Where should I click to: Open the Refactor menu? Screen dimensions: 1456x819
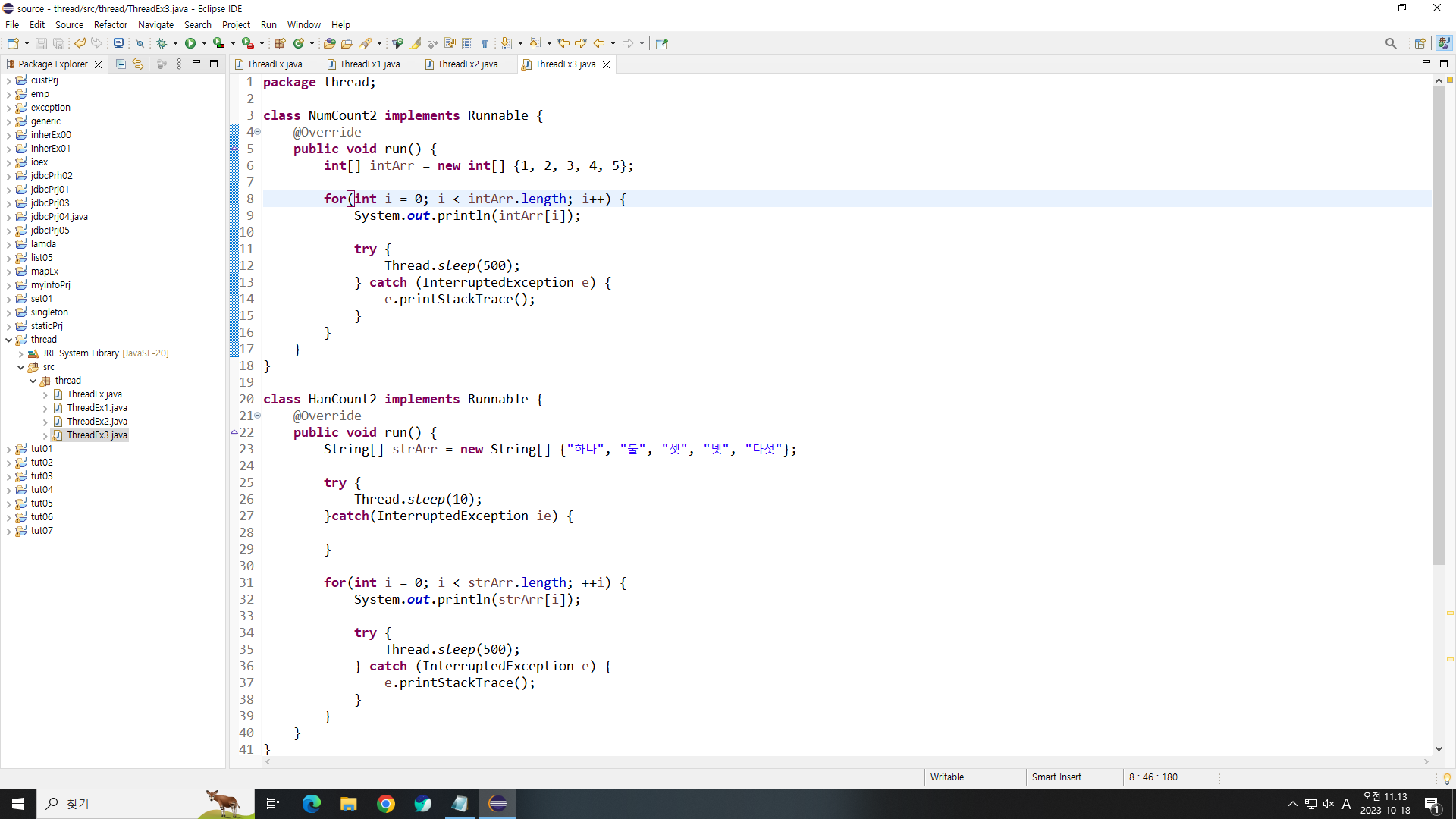[x=110, y=24]
